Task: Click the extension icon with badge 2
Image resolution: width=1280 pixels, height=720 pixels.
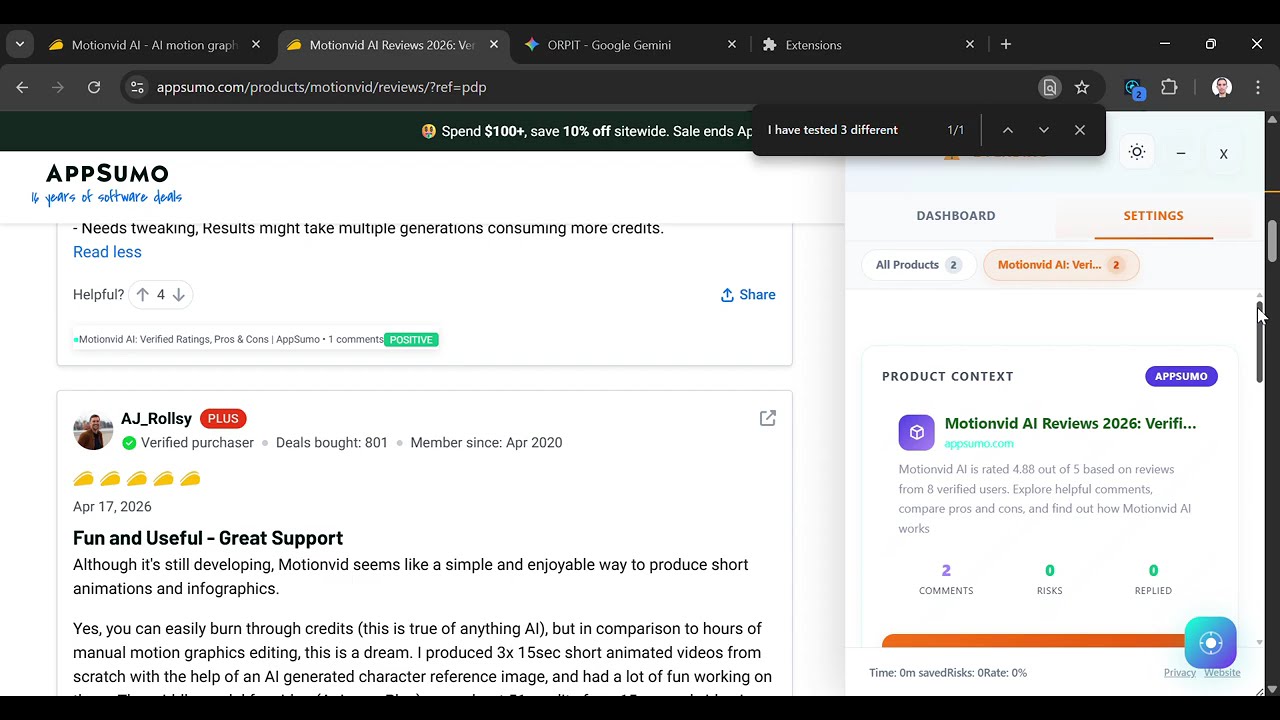Action: click(x=1133, y=88)
